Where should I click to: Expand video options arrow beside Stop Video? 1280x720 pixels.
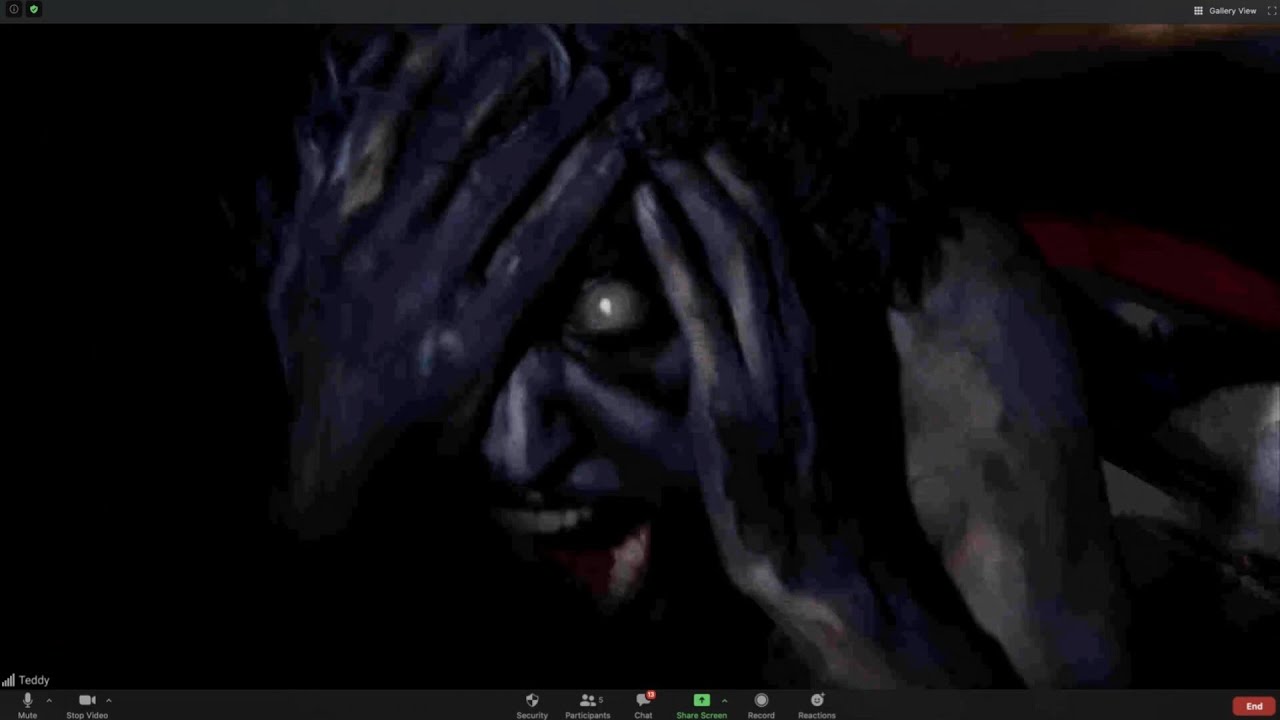[108, 700]
